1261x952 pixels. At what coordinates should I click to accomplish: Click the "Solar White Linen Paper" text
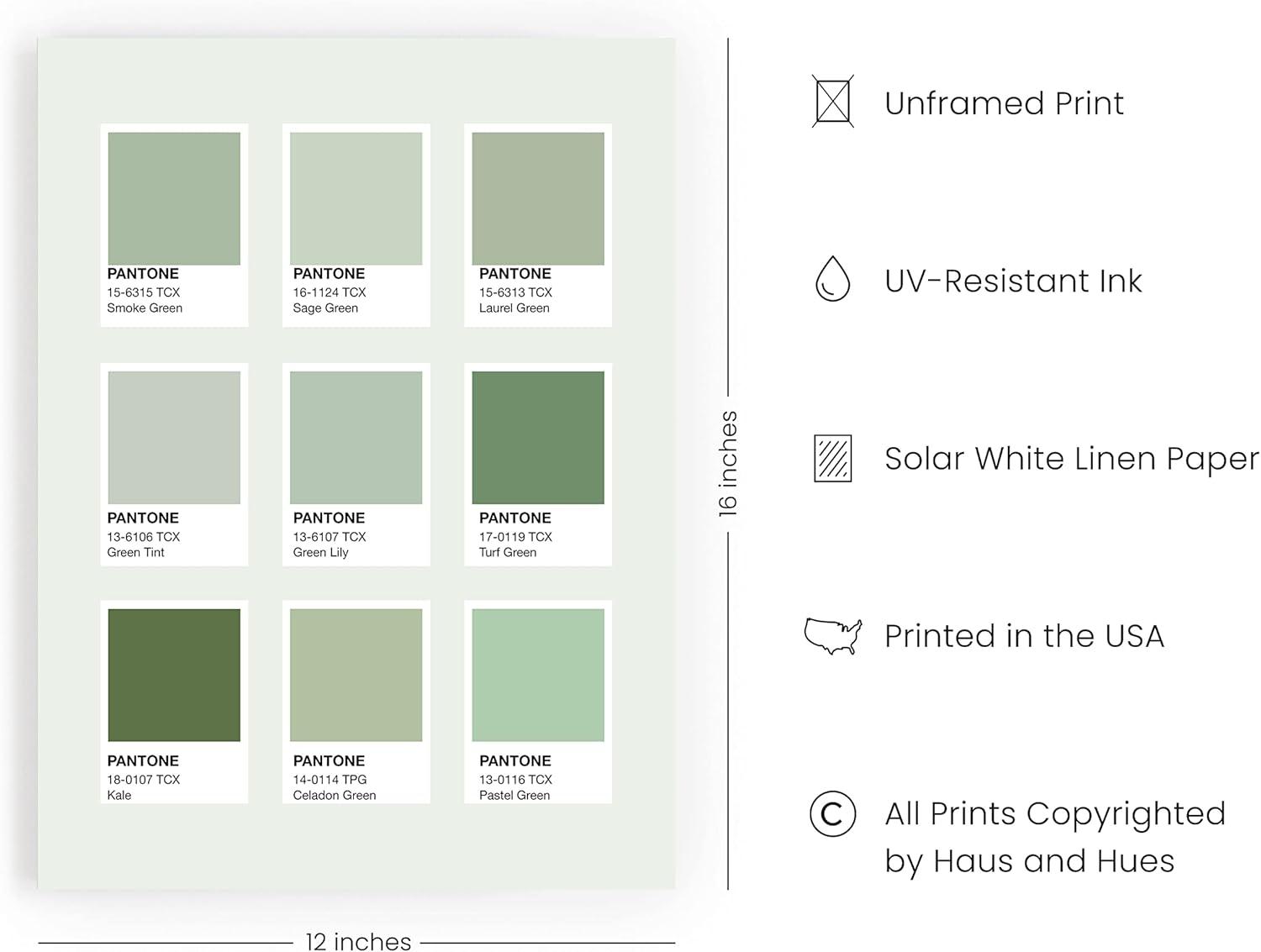pyautogui.click(x=1071, y=459)
